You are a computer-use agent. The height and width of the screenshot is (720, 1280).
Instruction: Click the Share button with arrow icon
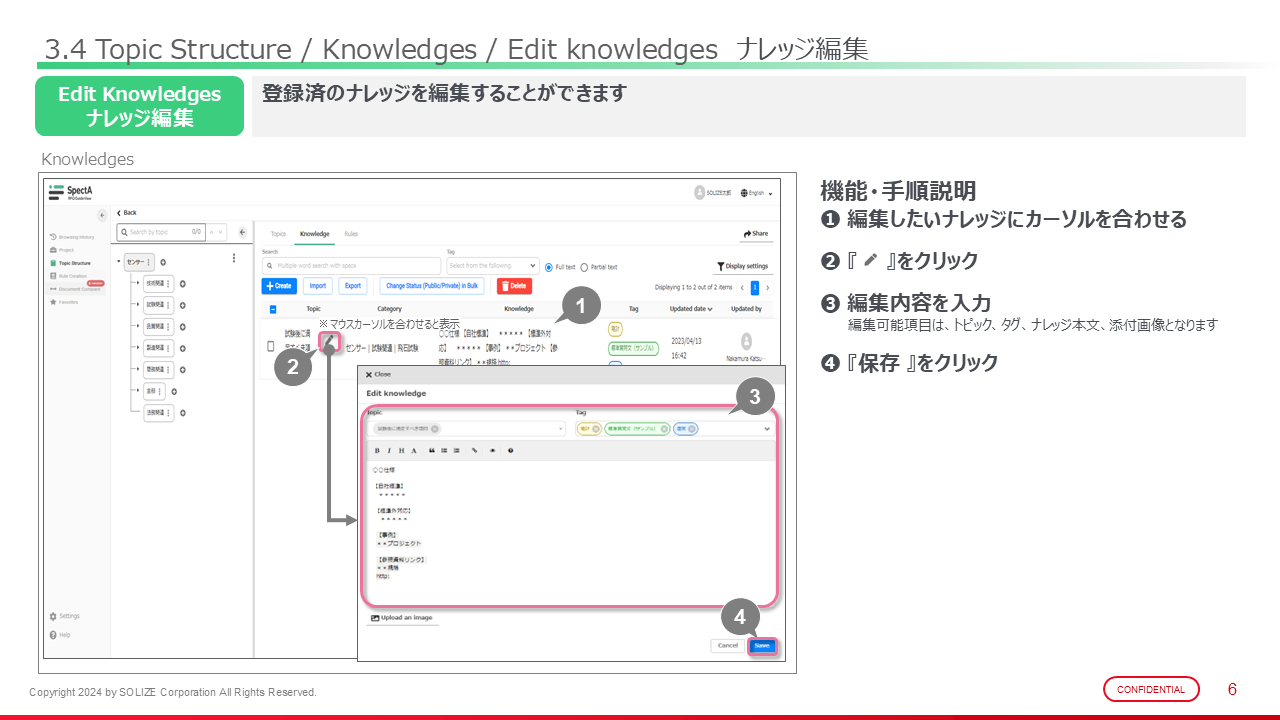(756, 233)
